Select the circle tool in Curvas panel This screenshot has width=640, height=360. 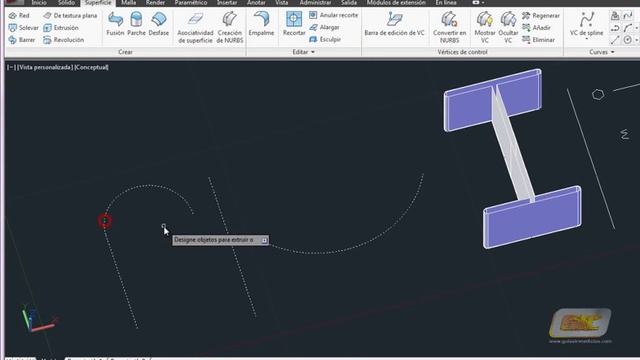[x=628, y=40]
